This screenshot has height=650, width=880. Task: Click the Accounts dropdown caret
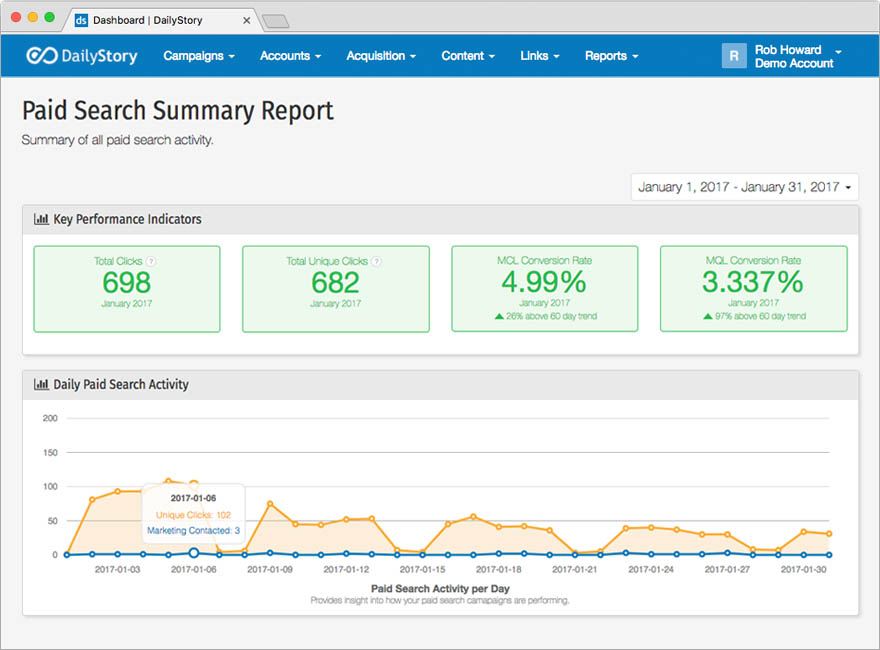(318, 57)
